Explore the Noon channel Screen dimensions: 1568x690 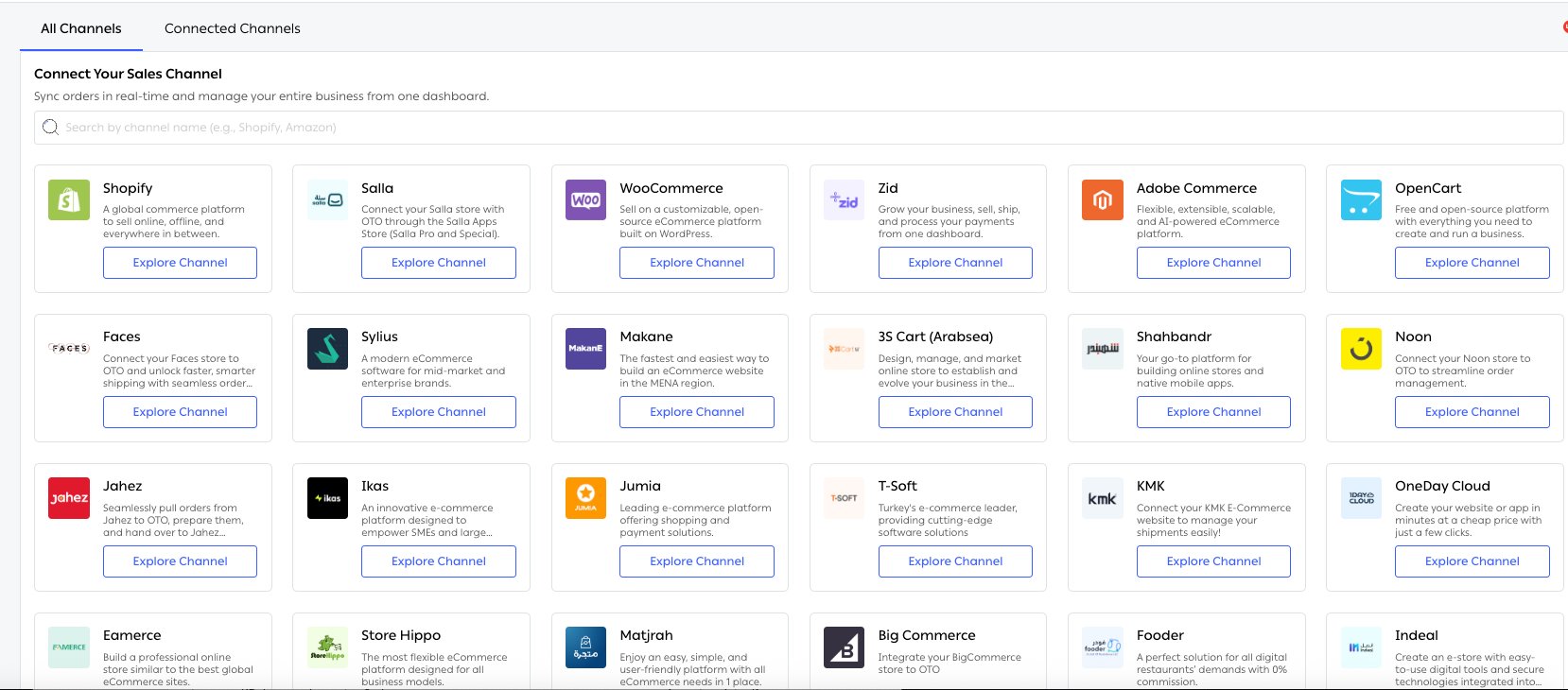[1472, 412]
